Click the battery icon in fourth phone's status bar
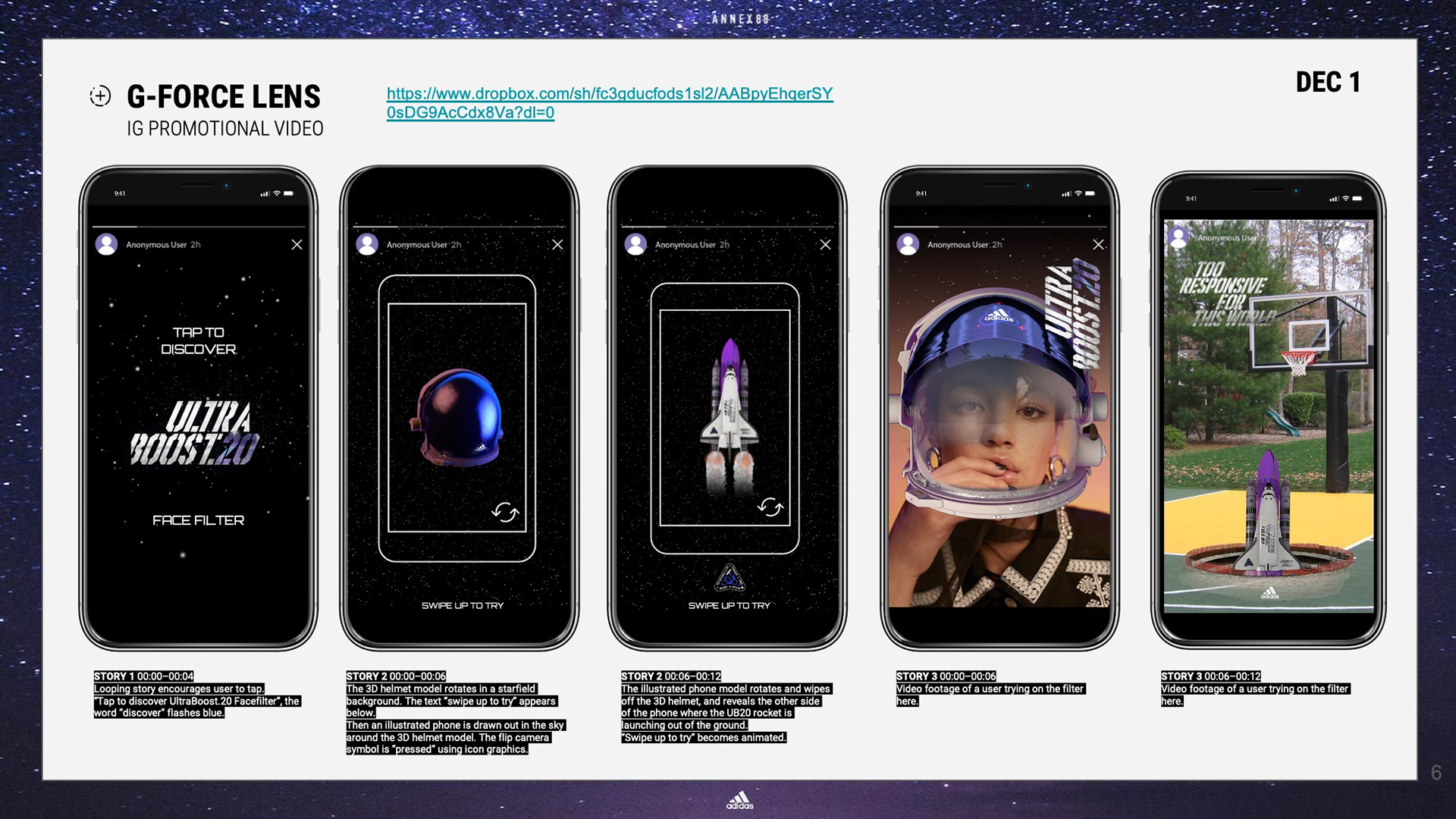The height and width of the screenshot is (819, 1456). [1090, 193]
